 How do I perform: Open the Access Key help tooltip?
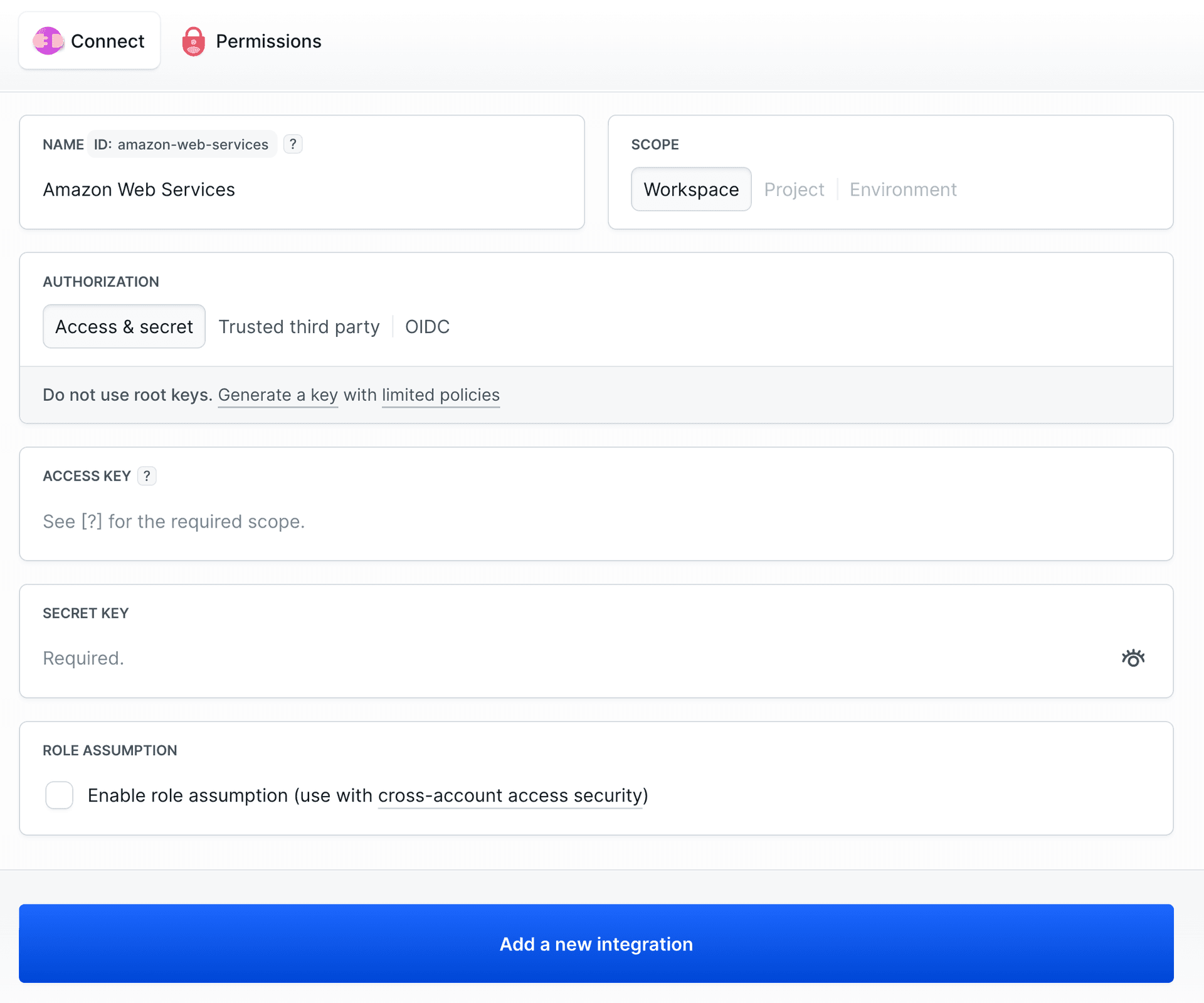tap(147, 475)
